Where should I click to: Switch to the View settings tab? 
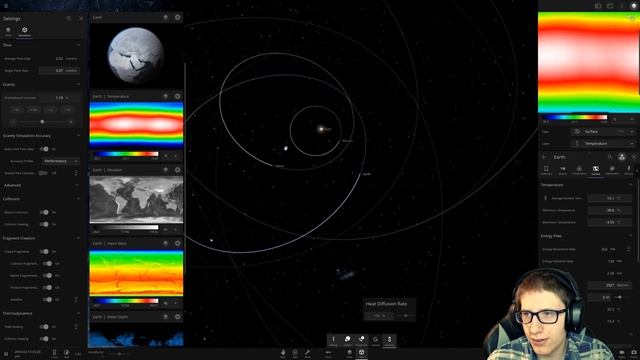(x=8, y=32)
